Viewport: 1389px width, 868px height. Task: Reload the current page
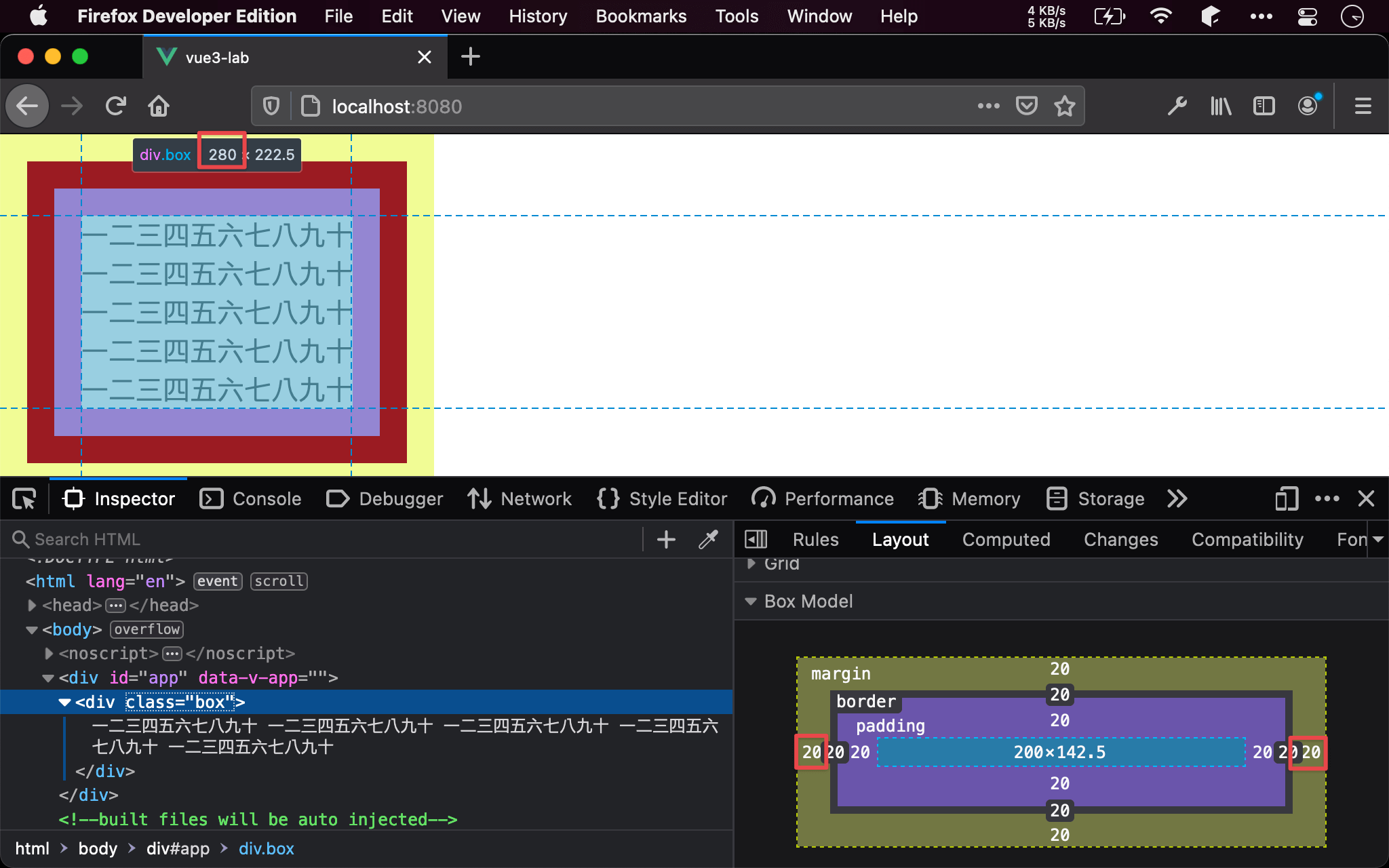(116, 106)
